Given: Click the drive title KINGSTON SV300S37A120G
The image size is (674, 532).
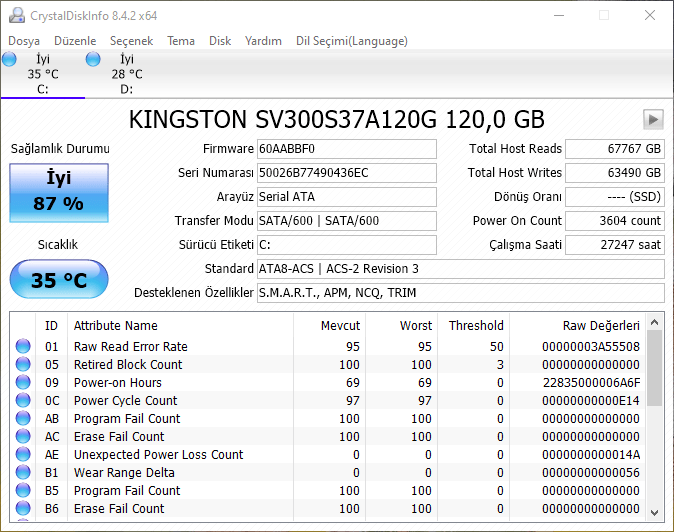Looking at the screenshot, I should (x=337, y=119).
